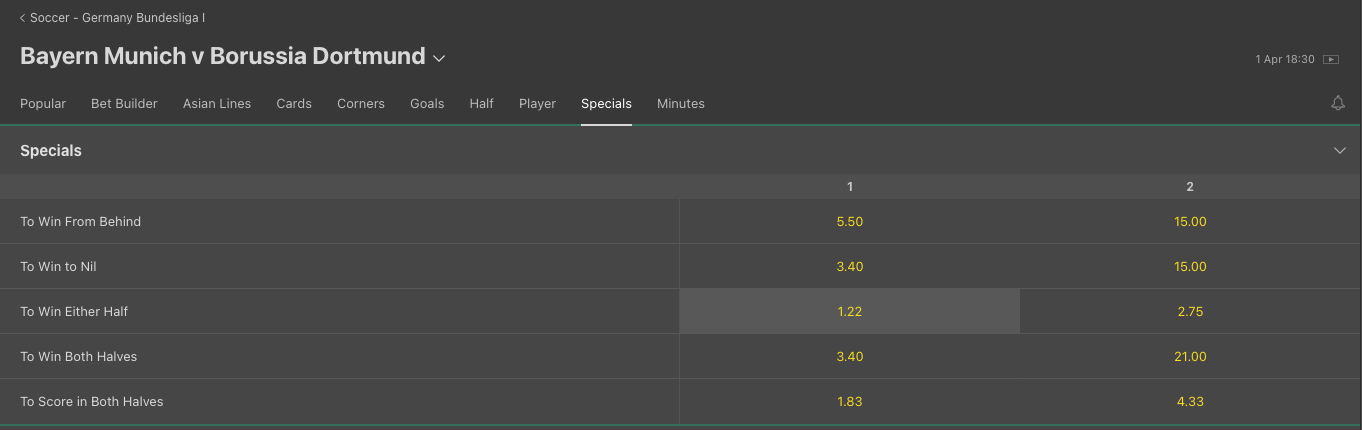This screenshot has height=430, width=1362.
Task: Switch to the Popular tab
Action: point(43,104)
